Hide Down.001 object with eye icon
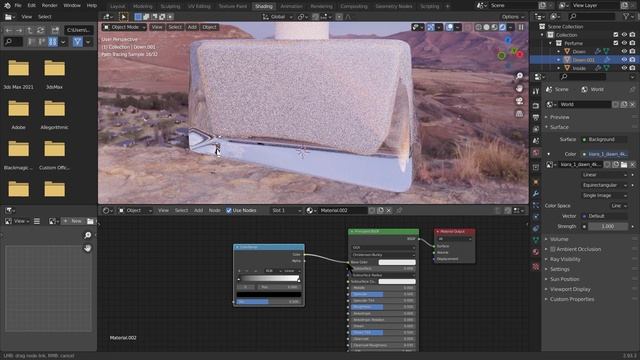Image resolution: width=640 pixels, height=360 pixels. click(x=624, y=60)
